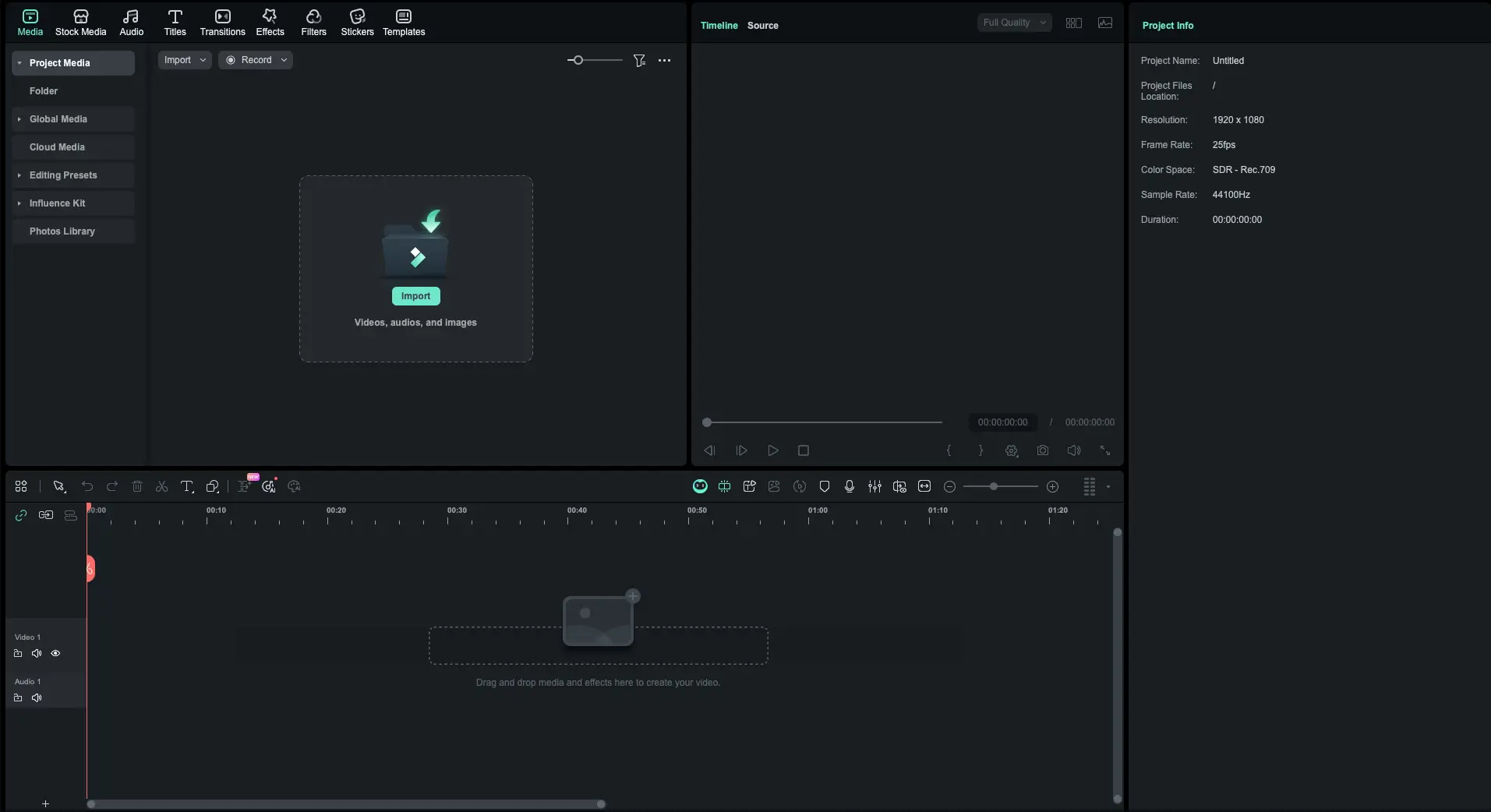
Task: Expand the Global Media tree item
Action: pos(19,119)
